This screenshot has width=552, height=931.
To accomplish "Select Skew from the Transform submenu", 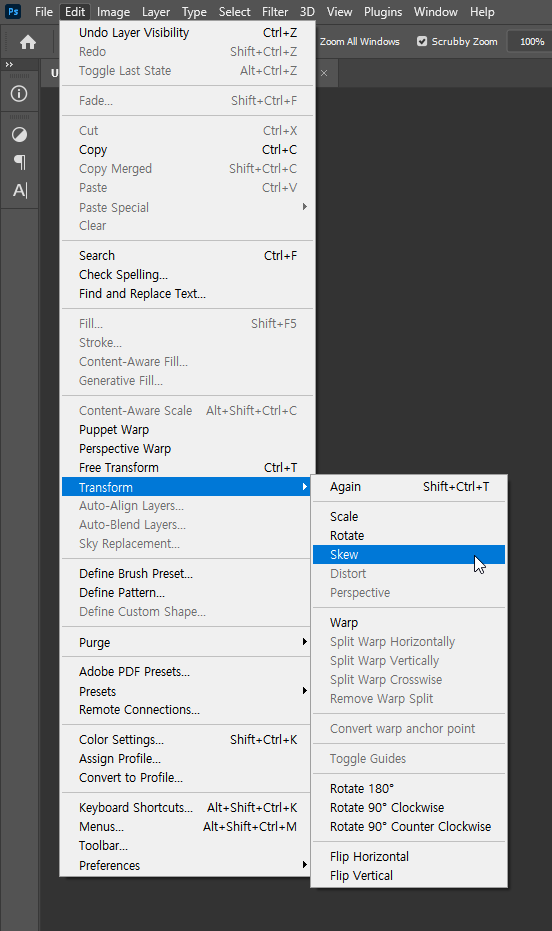I will (x=409, y=555).
